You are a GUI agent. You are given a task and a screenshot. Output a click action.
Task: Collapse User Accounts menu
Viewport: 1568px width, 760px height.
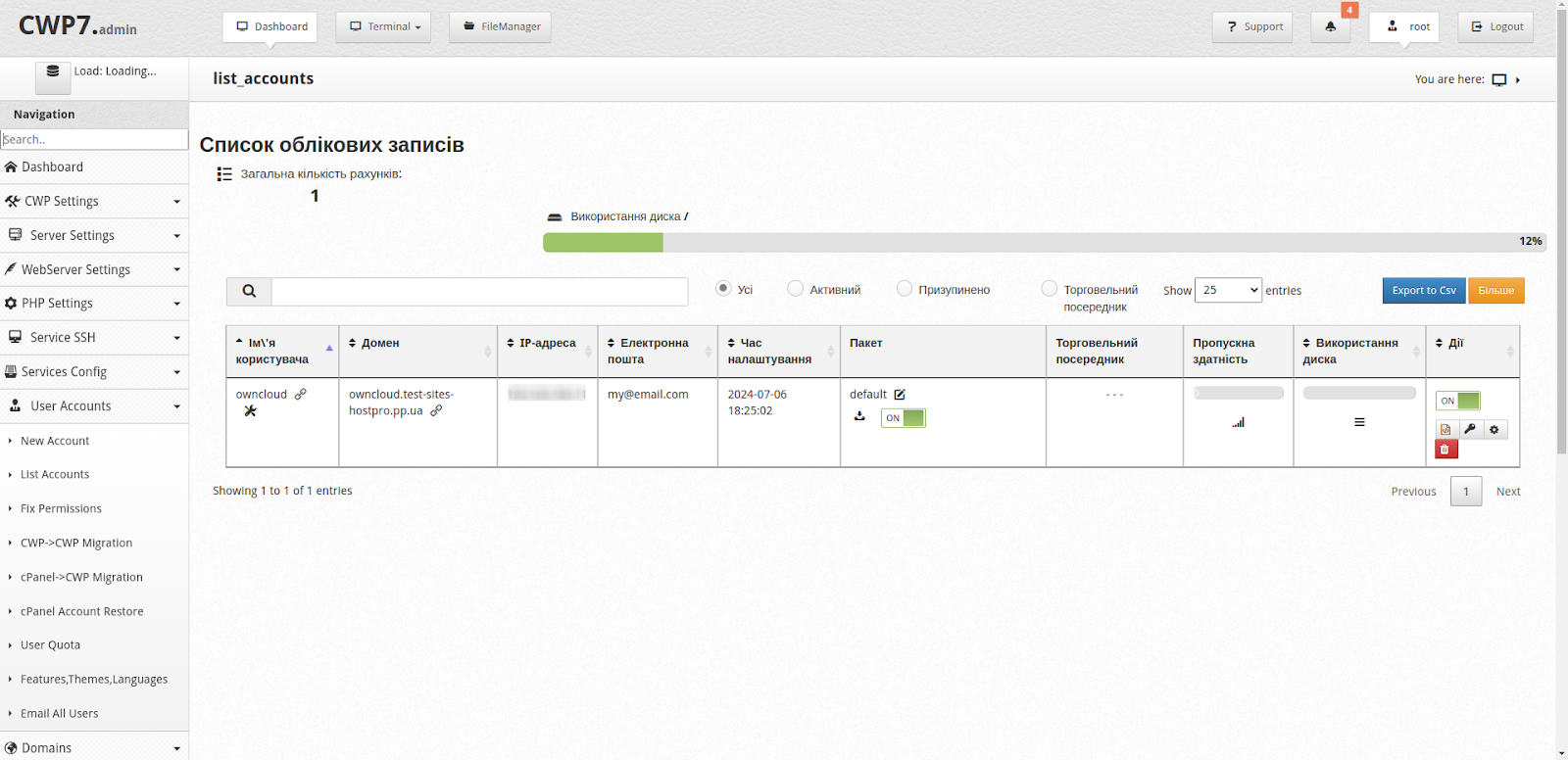pos(94,406)
